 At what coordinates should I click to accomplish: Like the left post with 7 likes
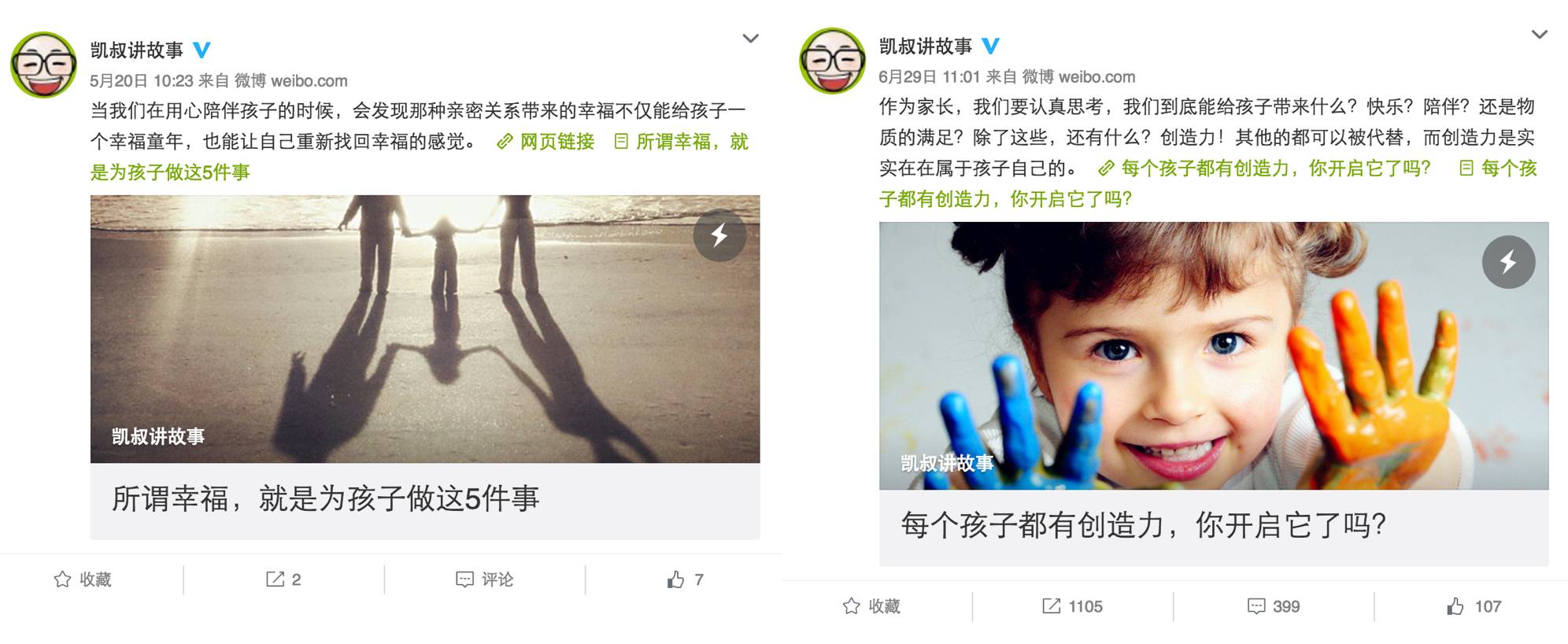coord(685,579)
